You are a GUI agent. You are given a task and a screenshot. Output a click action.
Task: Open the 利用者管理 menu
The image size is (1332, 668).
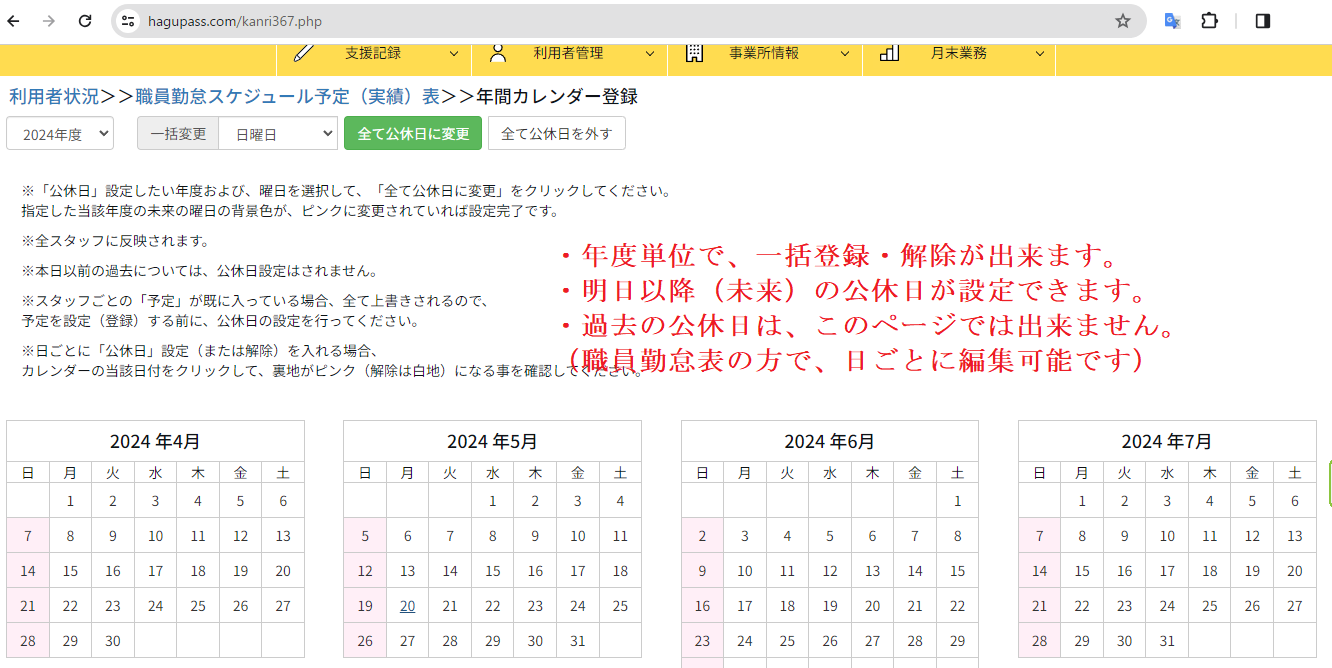(x=568, y=54)
